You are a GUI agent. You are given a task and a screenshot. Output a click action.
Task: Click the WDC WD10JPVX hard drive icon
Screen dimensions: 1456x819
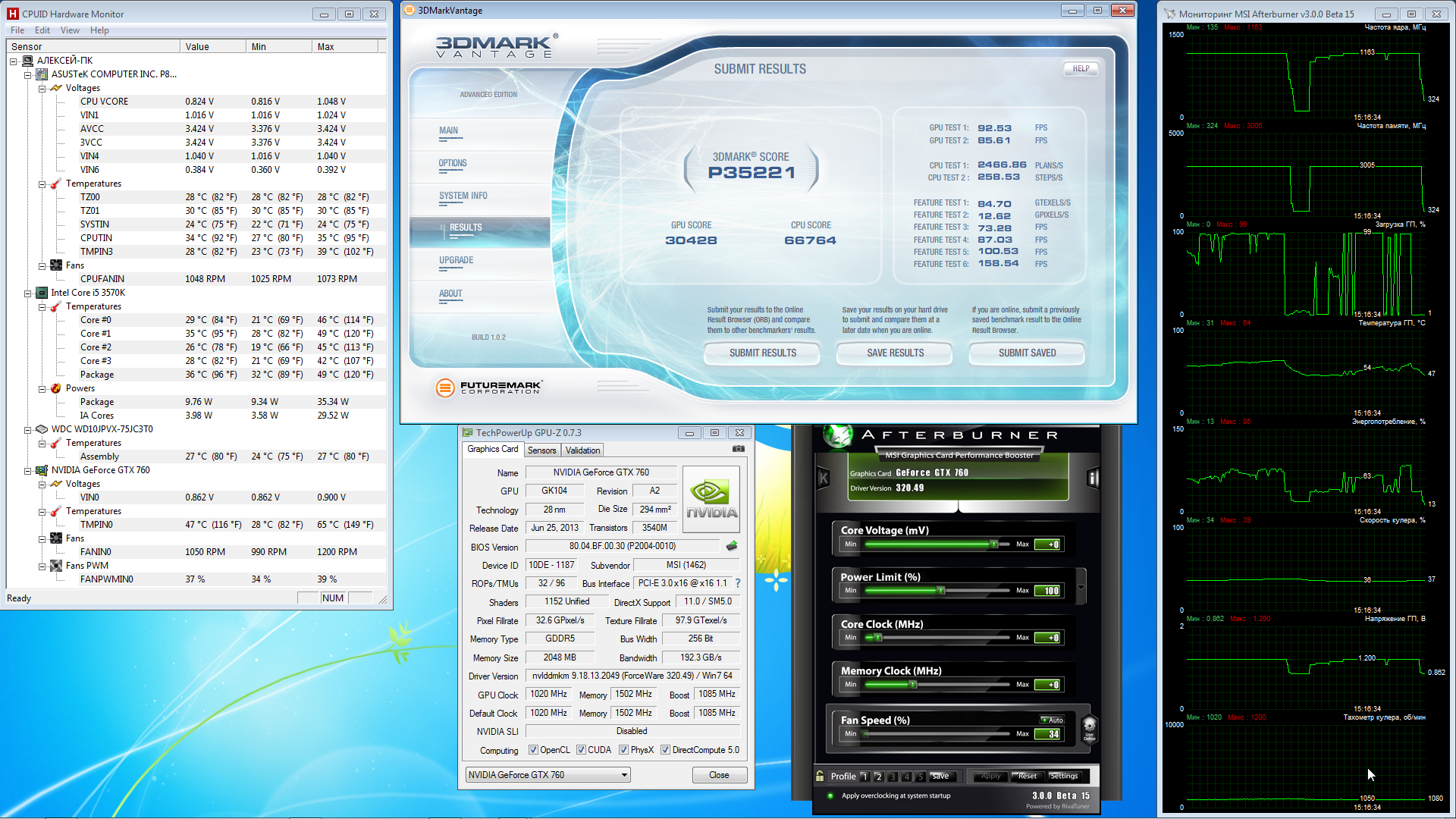[x=42, y=429]
